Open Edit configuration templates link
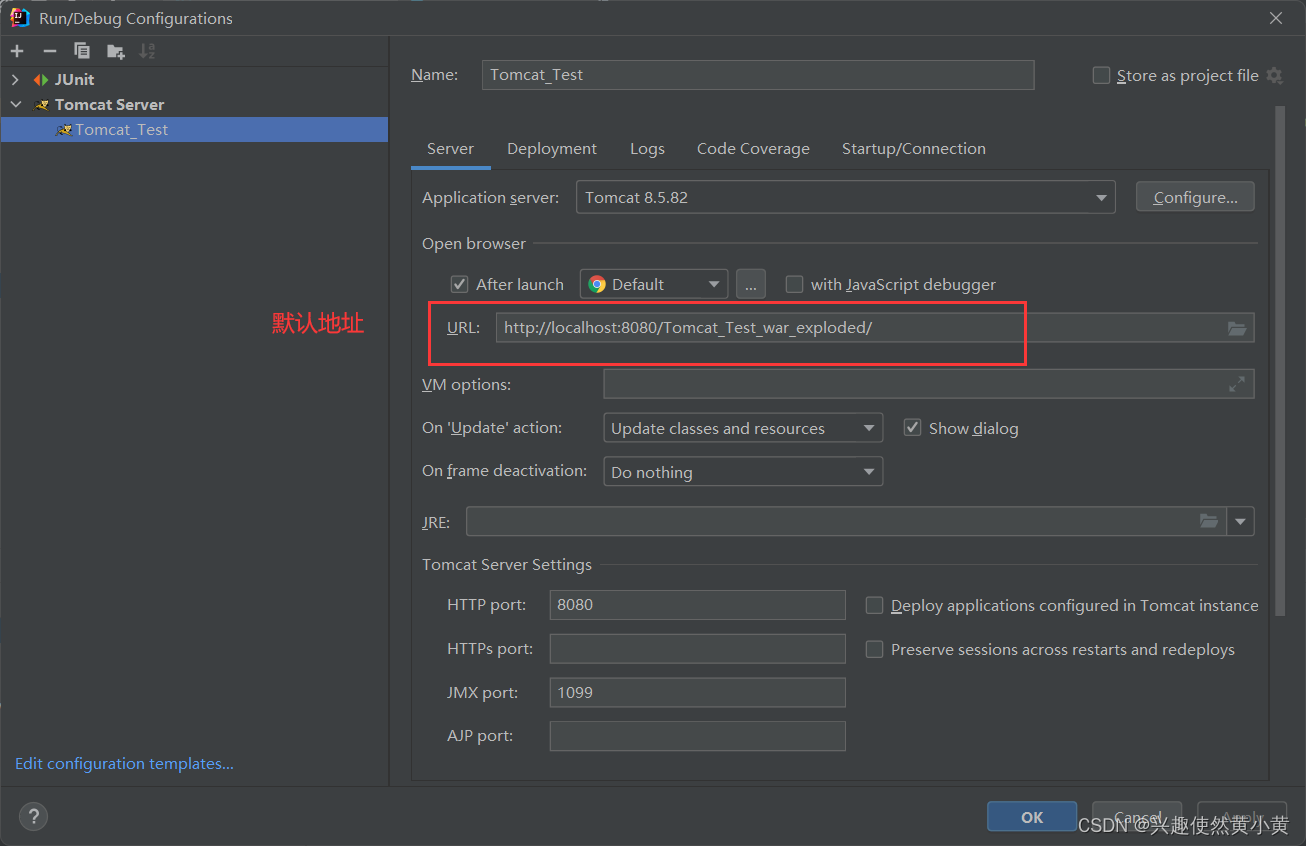This screenshot has width=1306, height=846. [124, 763]
